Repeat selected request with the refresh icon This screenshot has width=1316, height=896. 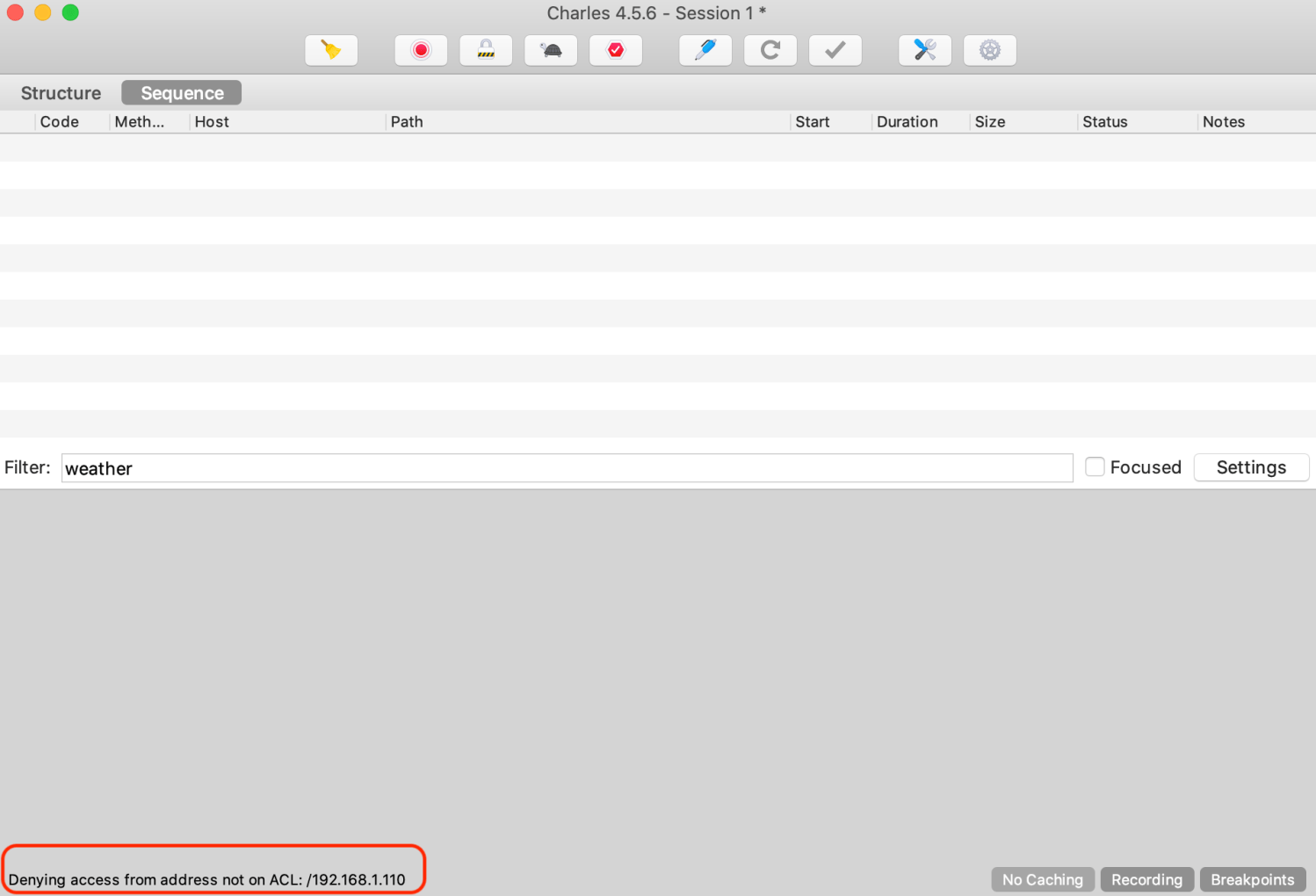pyautogui.click(x=770, y=50)
